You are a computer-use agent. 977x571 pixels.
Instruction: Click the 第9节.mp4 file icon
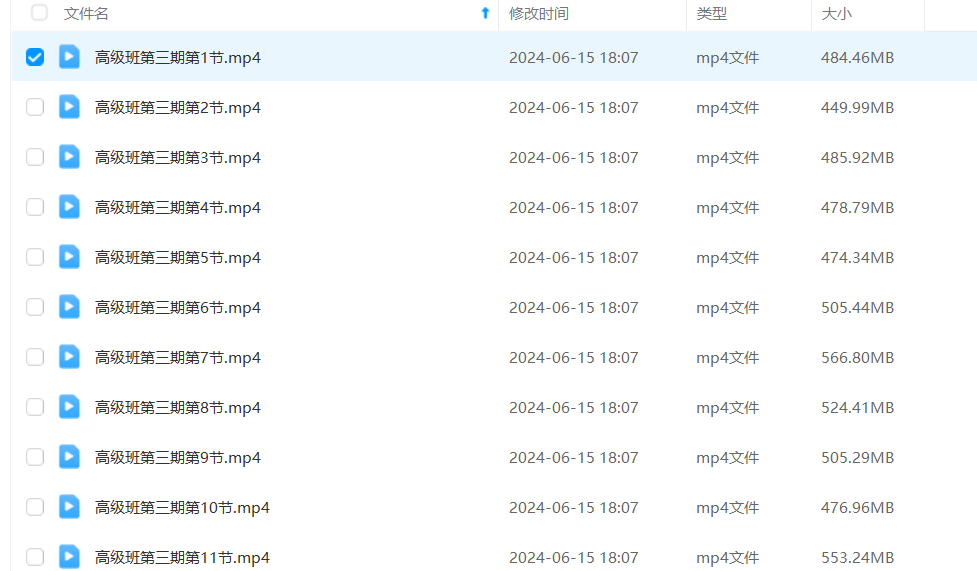(x=69, y=457)
